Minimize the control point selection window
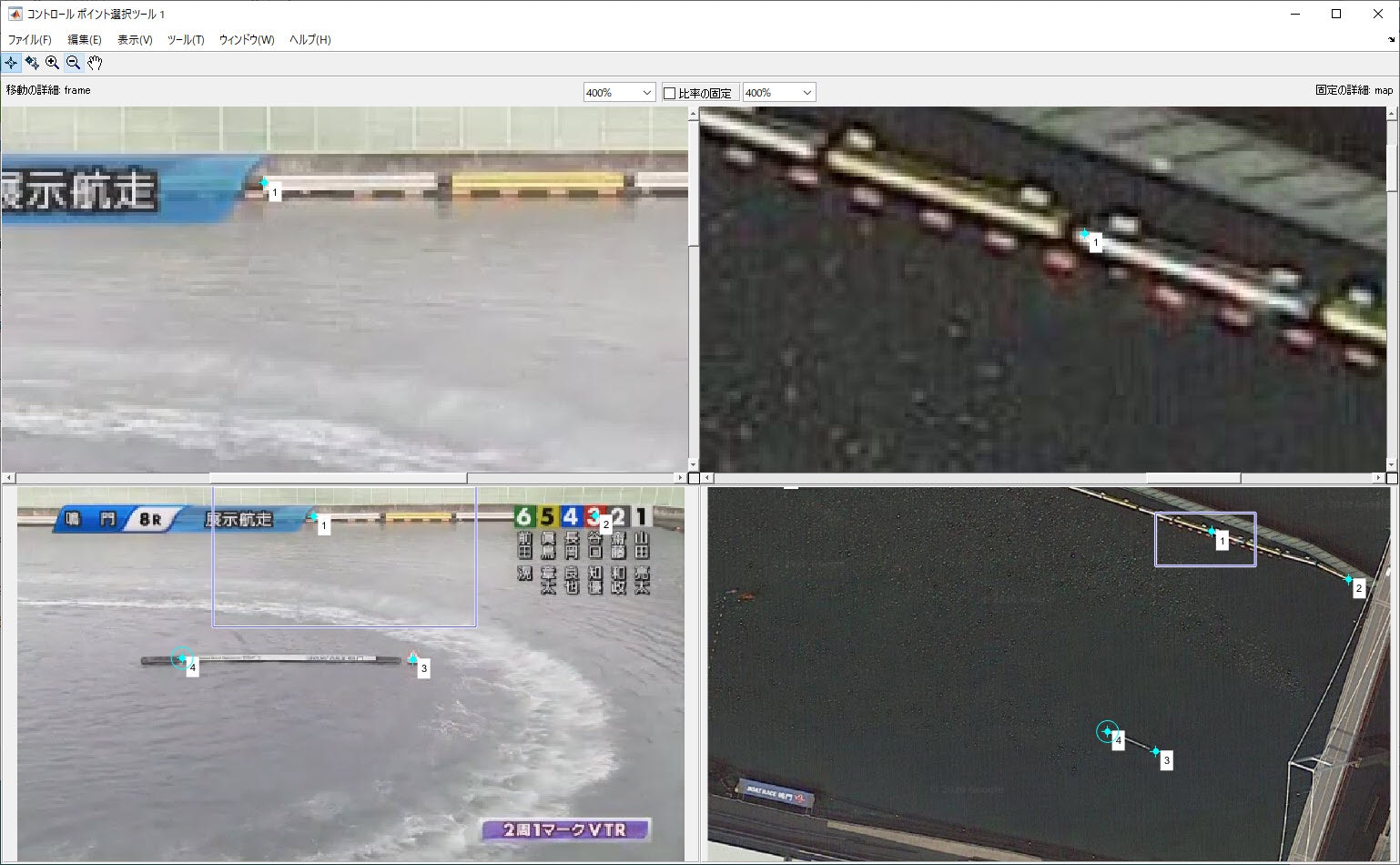The width and height of the screenshot is (1400, 865). click(x=1294, y=14)
